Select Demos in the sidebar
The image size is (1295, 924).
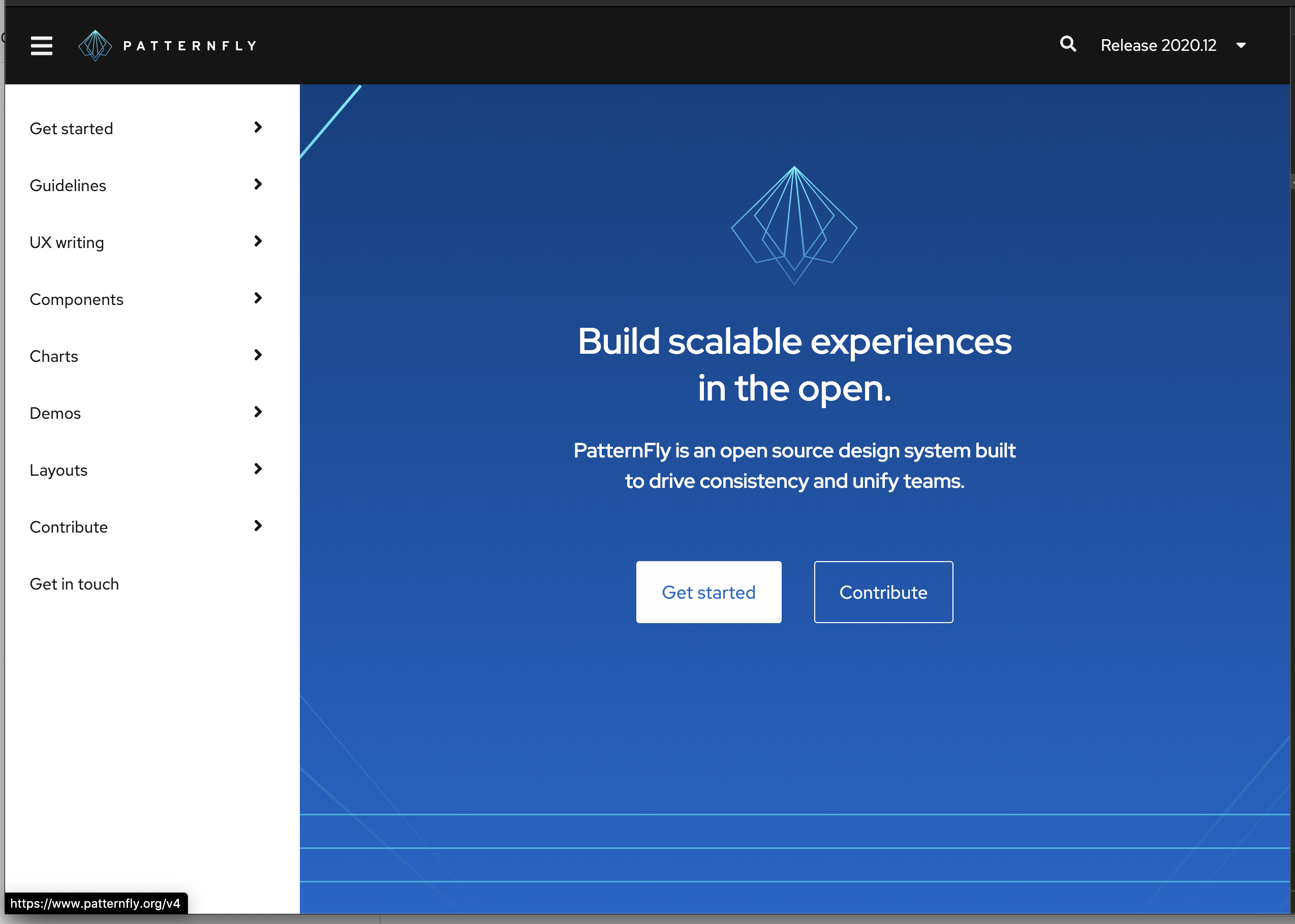(x=55, y=413)
